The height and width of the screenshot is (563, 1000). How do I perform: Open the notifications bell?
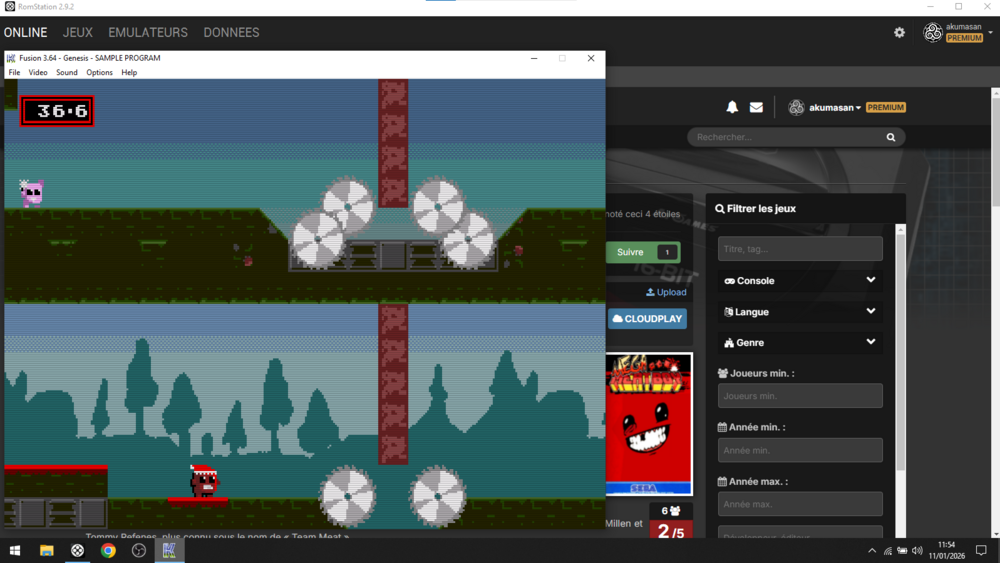pyautogui.click(x=732, y=107)
